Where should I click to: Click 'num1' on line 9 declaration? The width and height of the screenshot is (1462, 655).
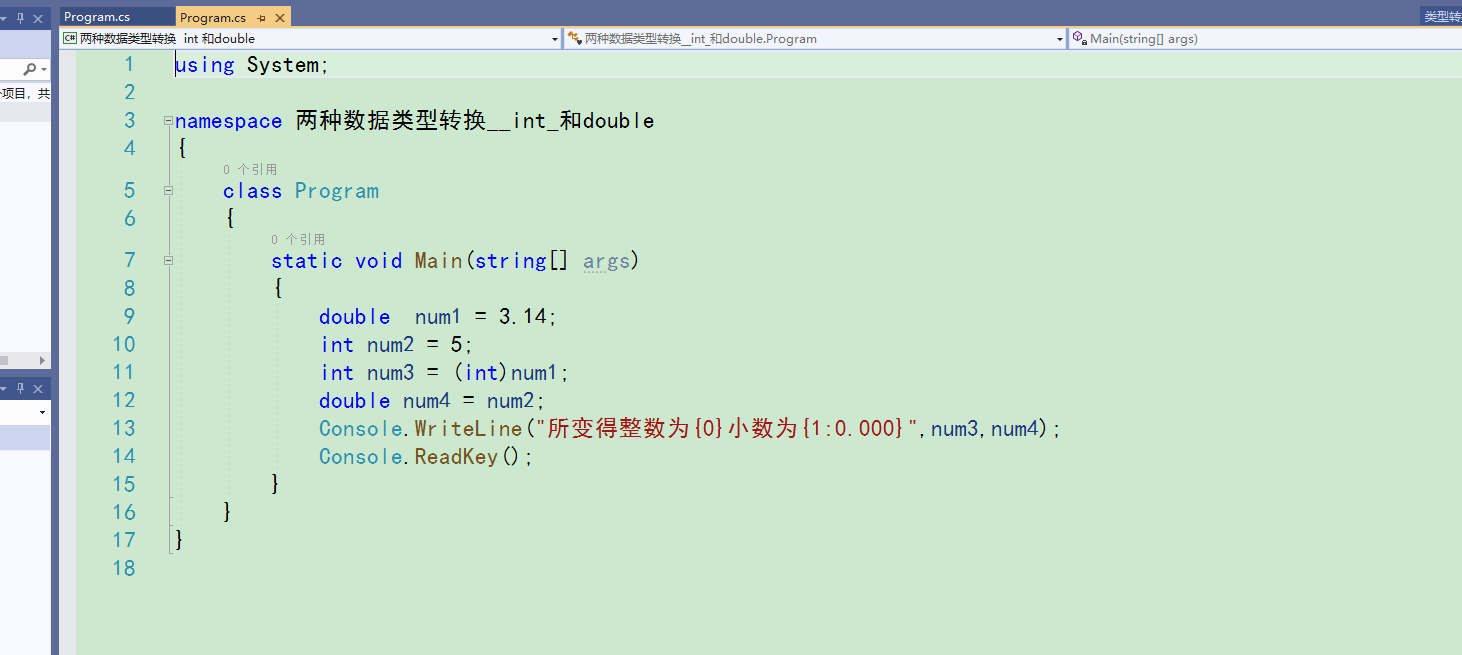(x=439, y=317)
